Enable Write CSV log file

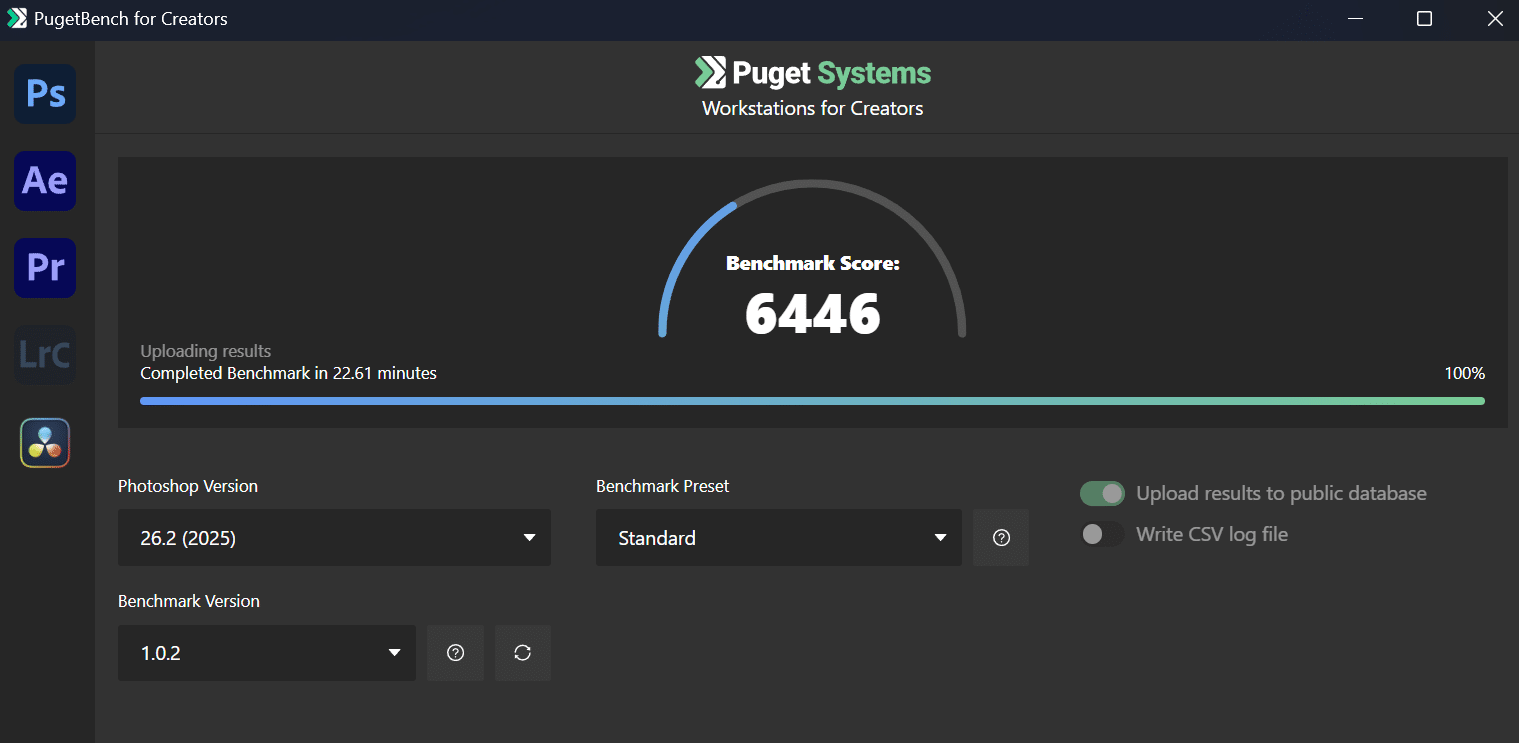1102,534
